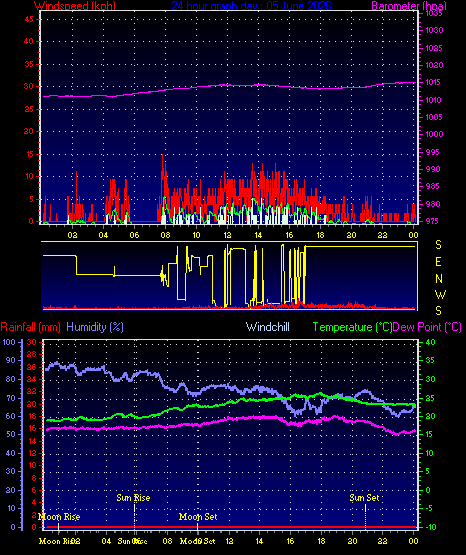Image resolution: width=466 pixels, height=555 pixels.
Task: Click the 12 hour tick on wind graph
Action: tap(227, 235)
